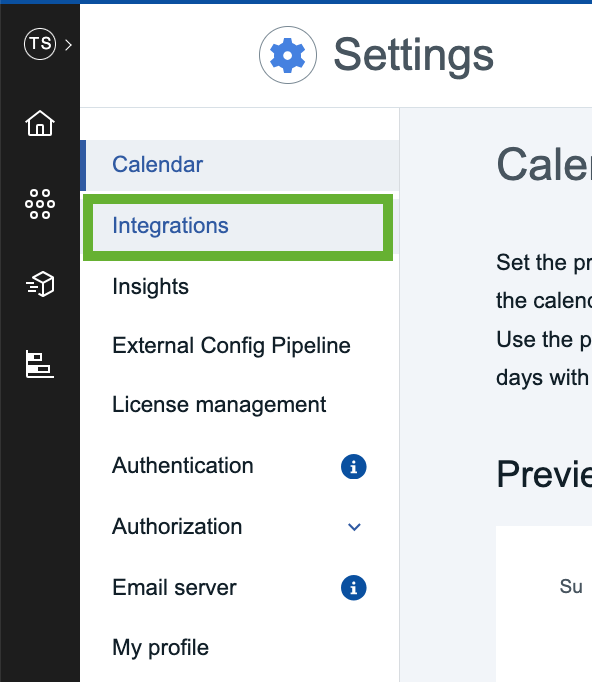Screen dimensions: 592x682
Task: Open the timeline bars icon in sidebar
Action: click(x=40, y=364)
